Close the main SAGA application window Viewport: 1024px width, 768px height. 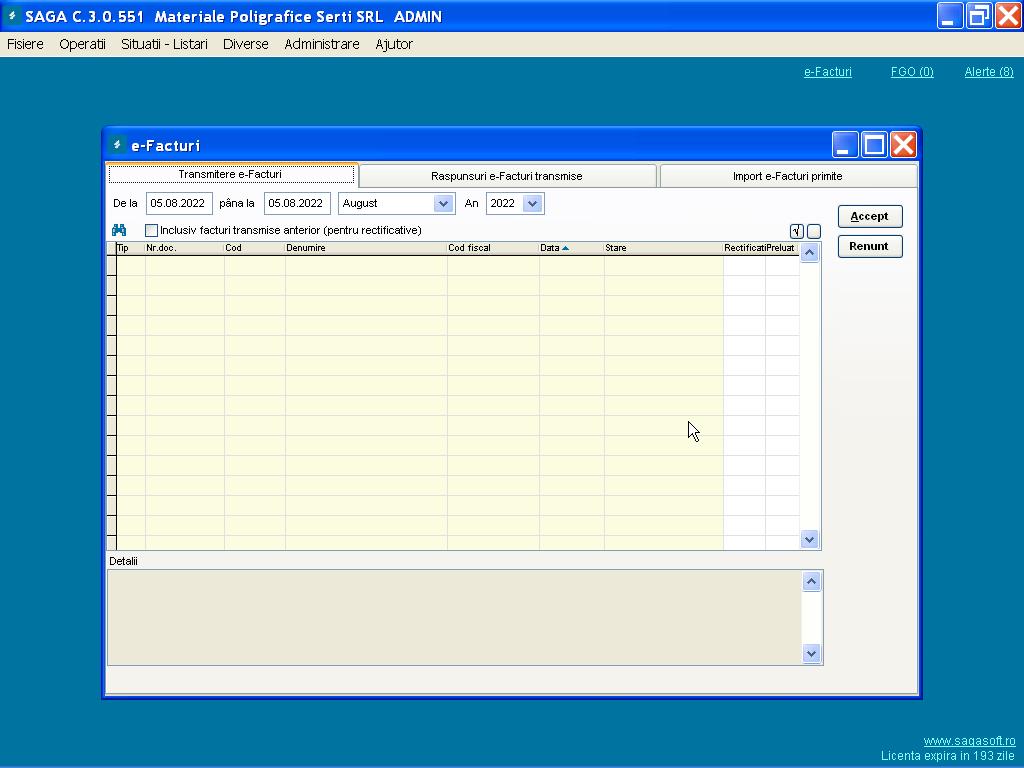coord(1008,16)
